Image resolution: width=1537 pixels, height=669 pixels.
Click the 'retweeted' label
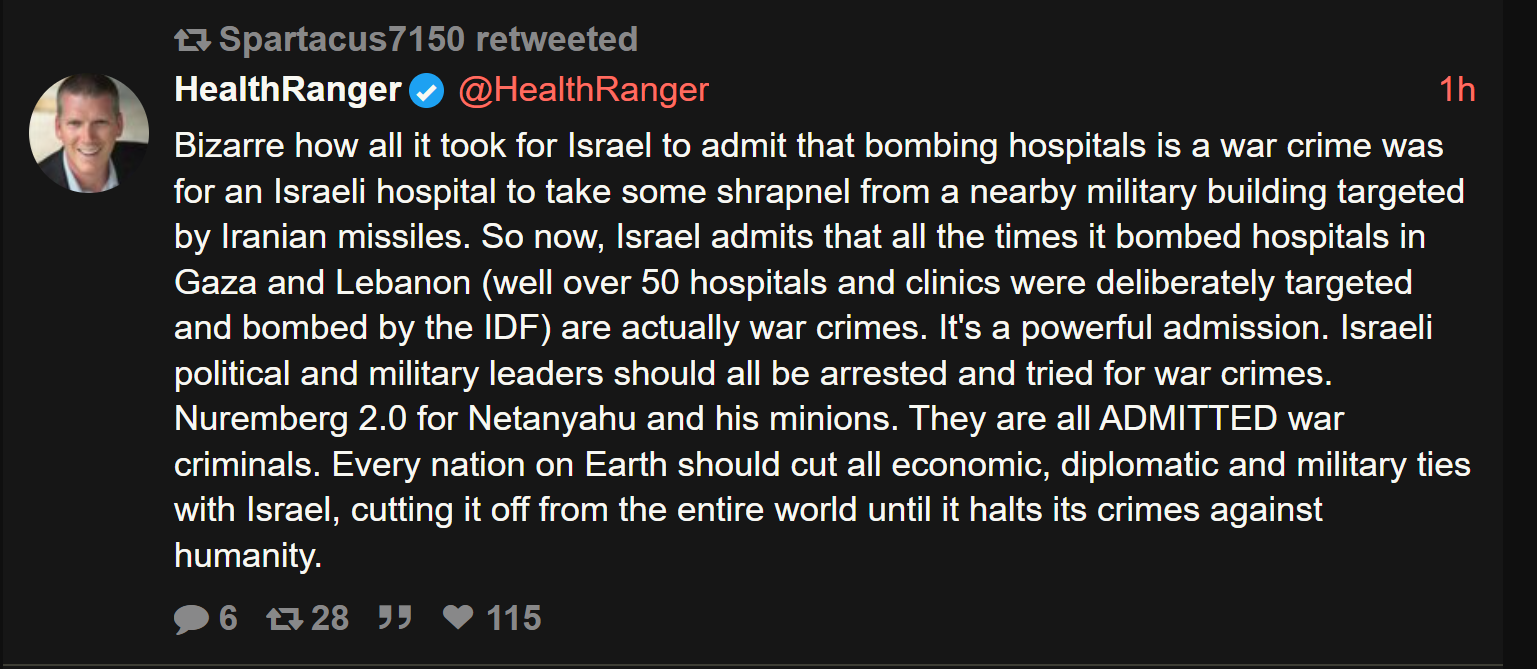(x=556, y=39)
